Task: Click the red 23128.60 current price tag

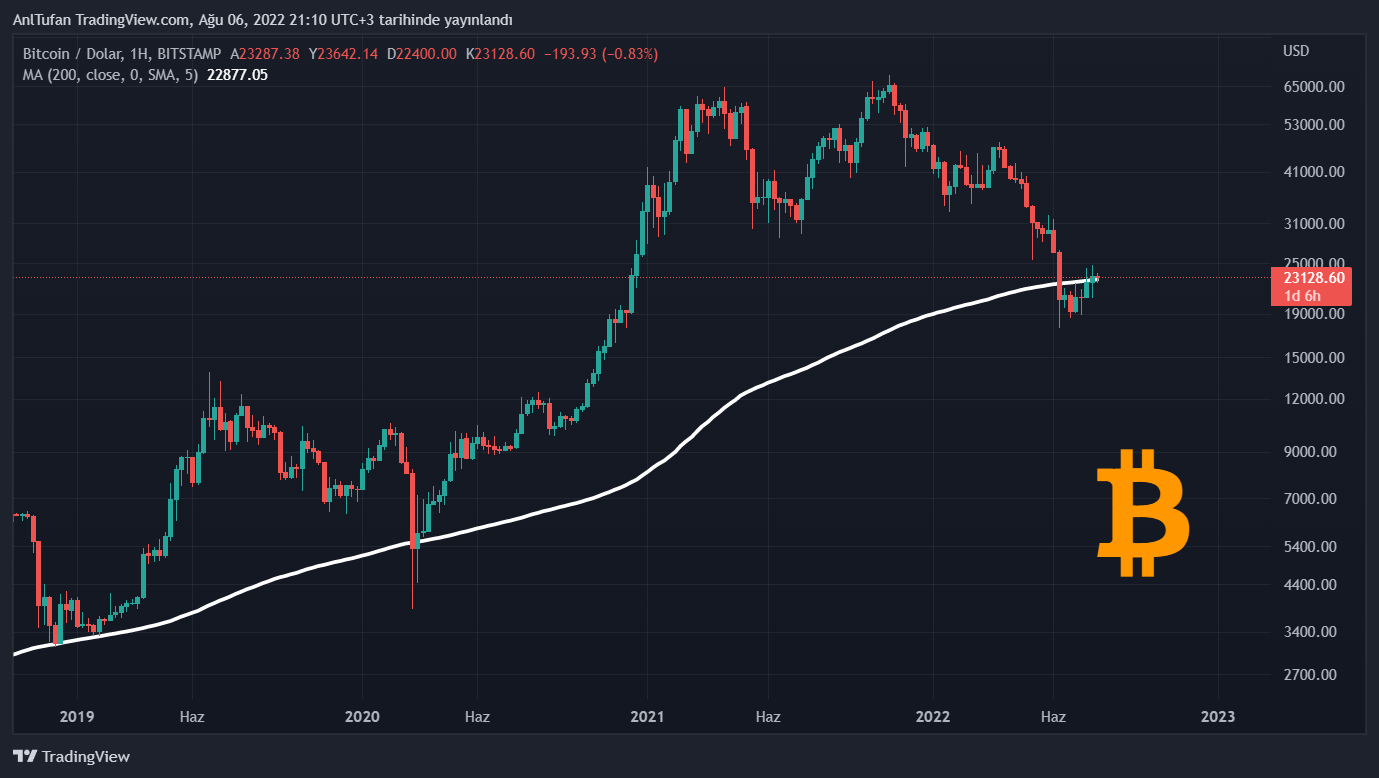Action: (1310, 277)
